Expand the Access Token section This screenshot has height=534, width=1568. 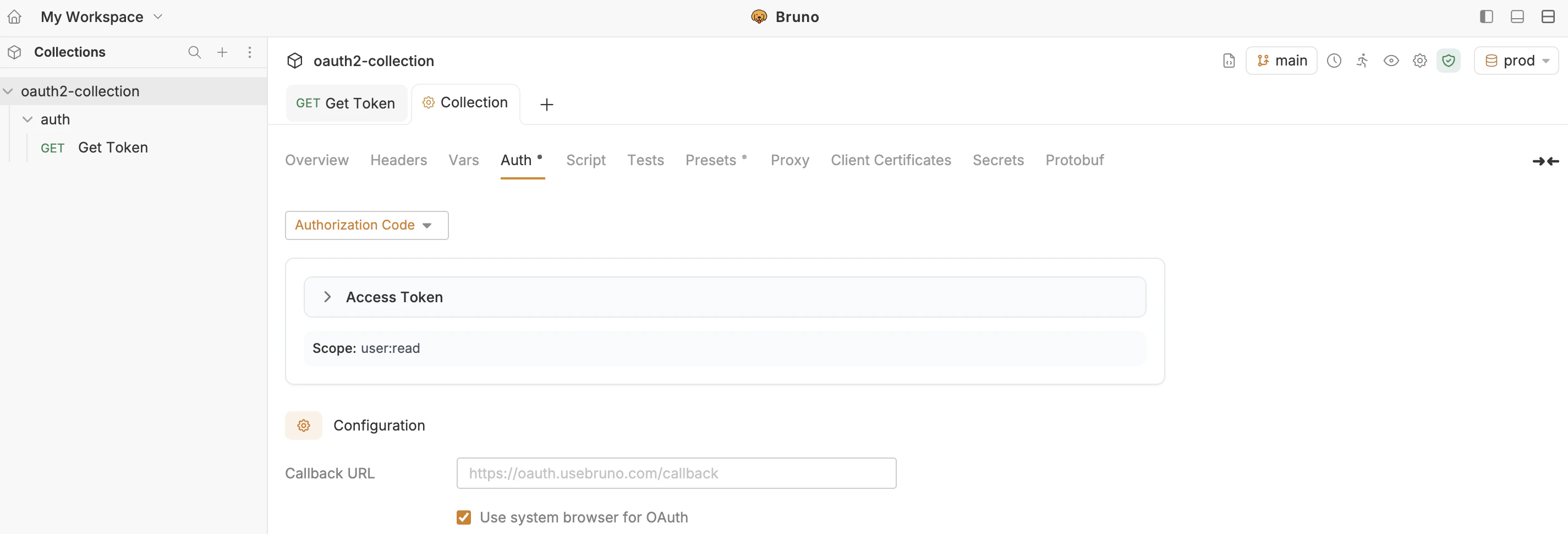[328, 297]
